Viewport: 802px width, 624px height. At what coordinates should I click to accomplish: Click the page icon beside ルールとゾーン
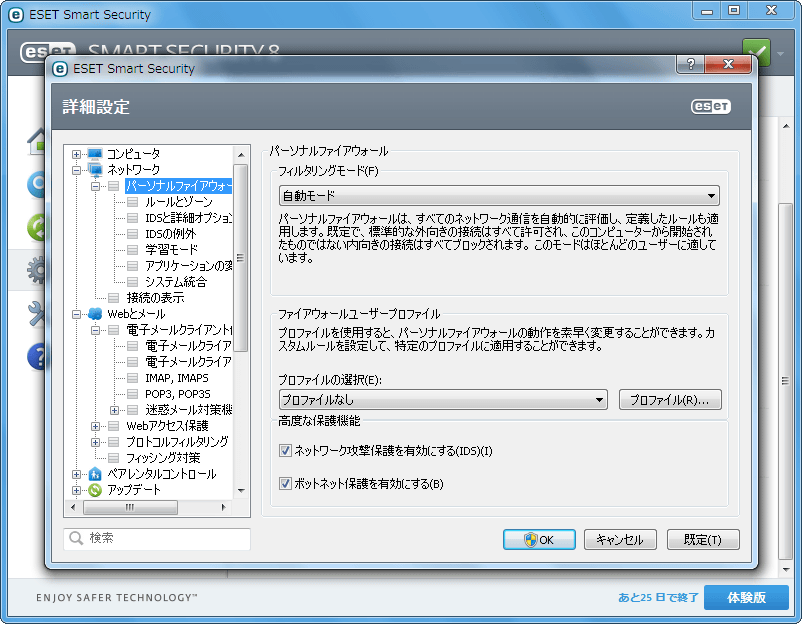tap(132, 202)
